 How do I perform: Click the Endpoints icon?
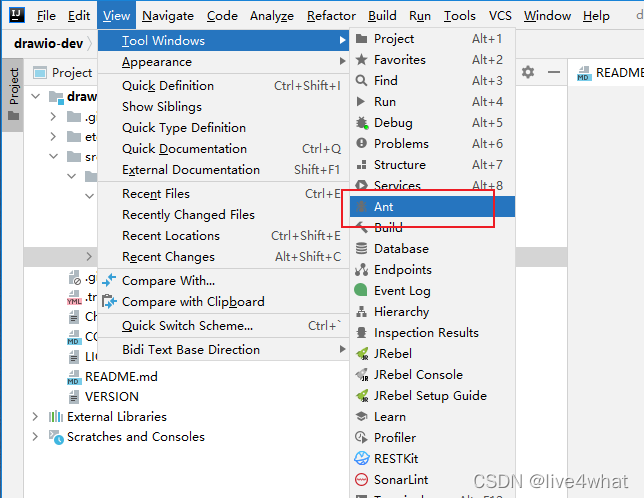361,270
